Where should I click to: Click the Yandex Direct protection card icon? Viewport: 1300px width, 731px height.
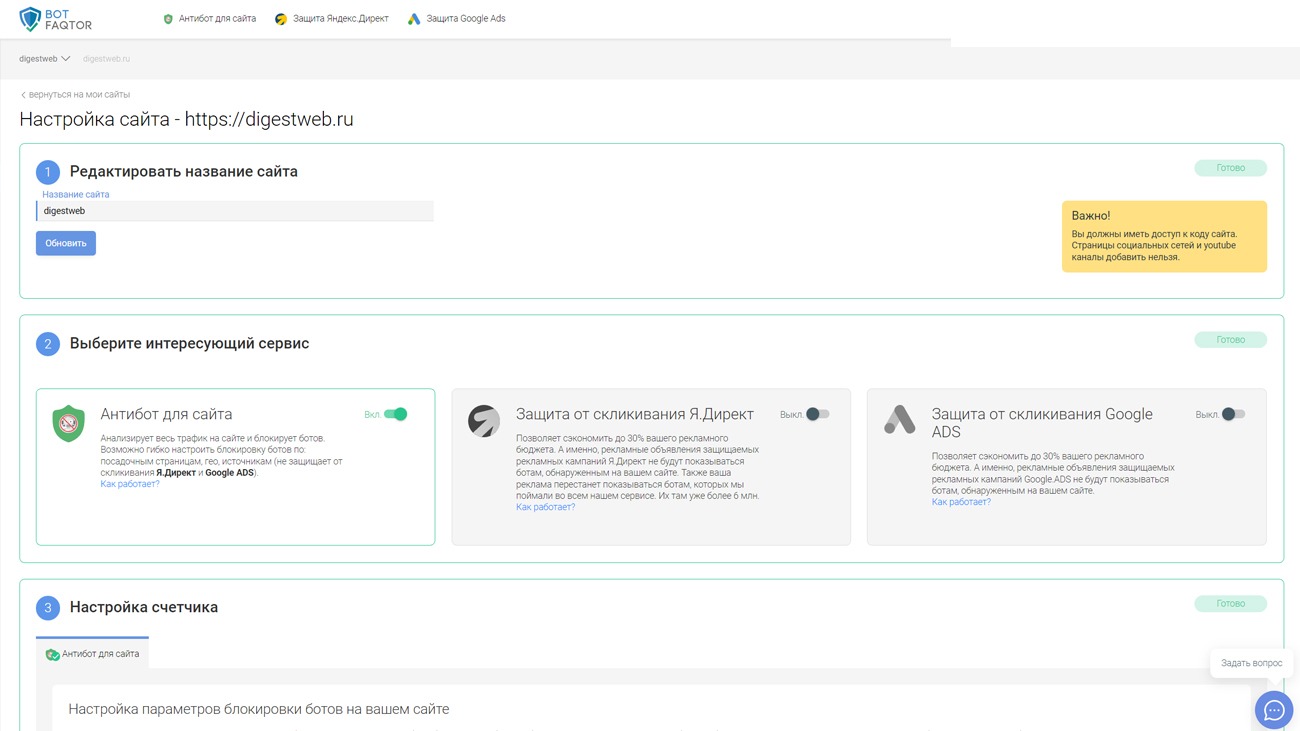(x=484, y=421)
